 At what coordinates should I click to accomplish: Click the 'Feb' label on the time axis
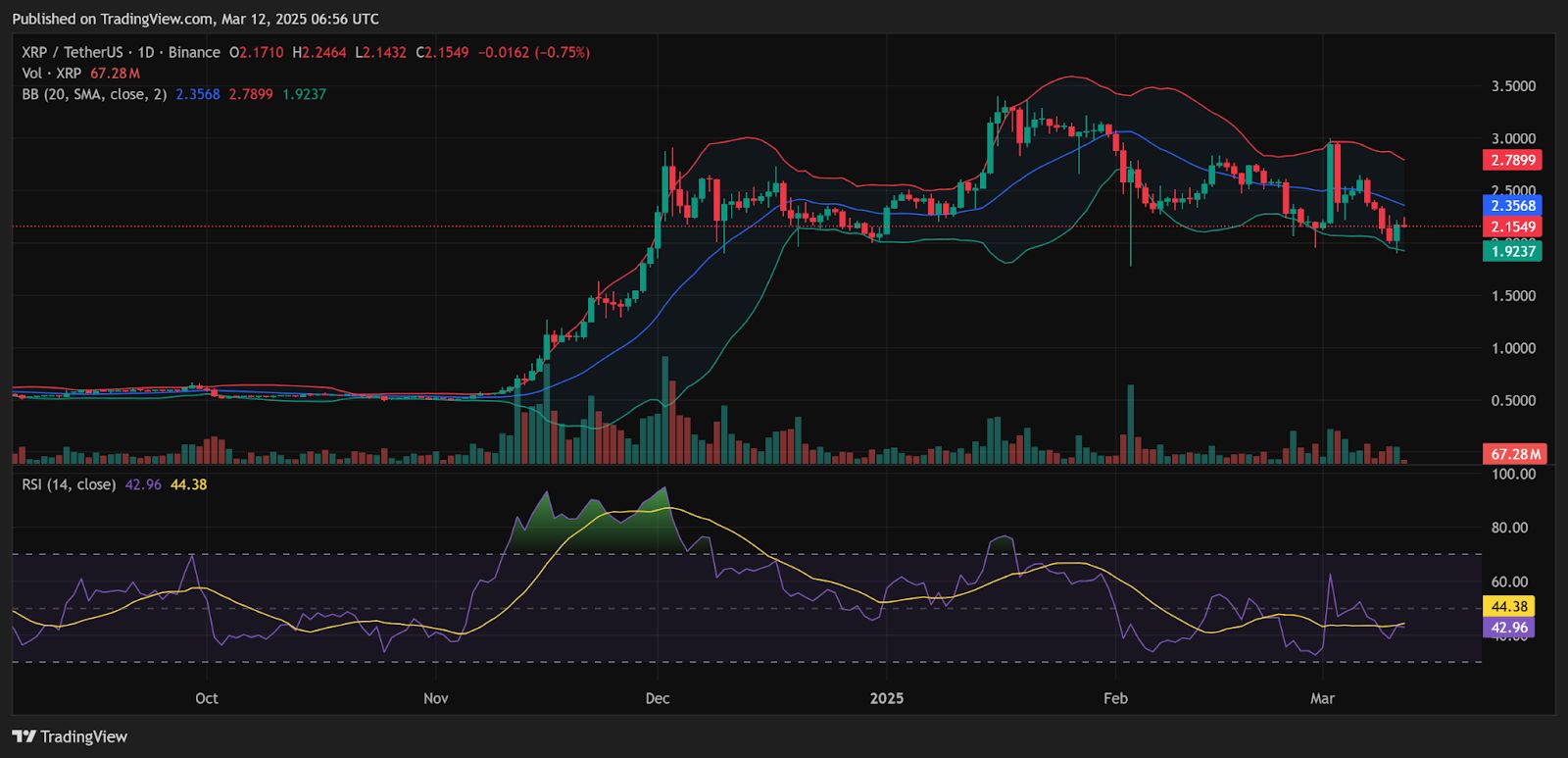click(x=1115, y=698)
